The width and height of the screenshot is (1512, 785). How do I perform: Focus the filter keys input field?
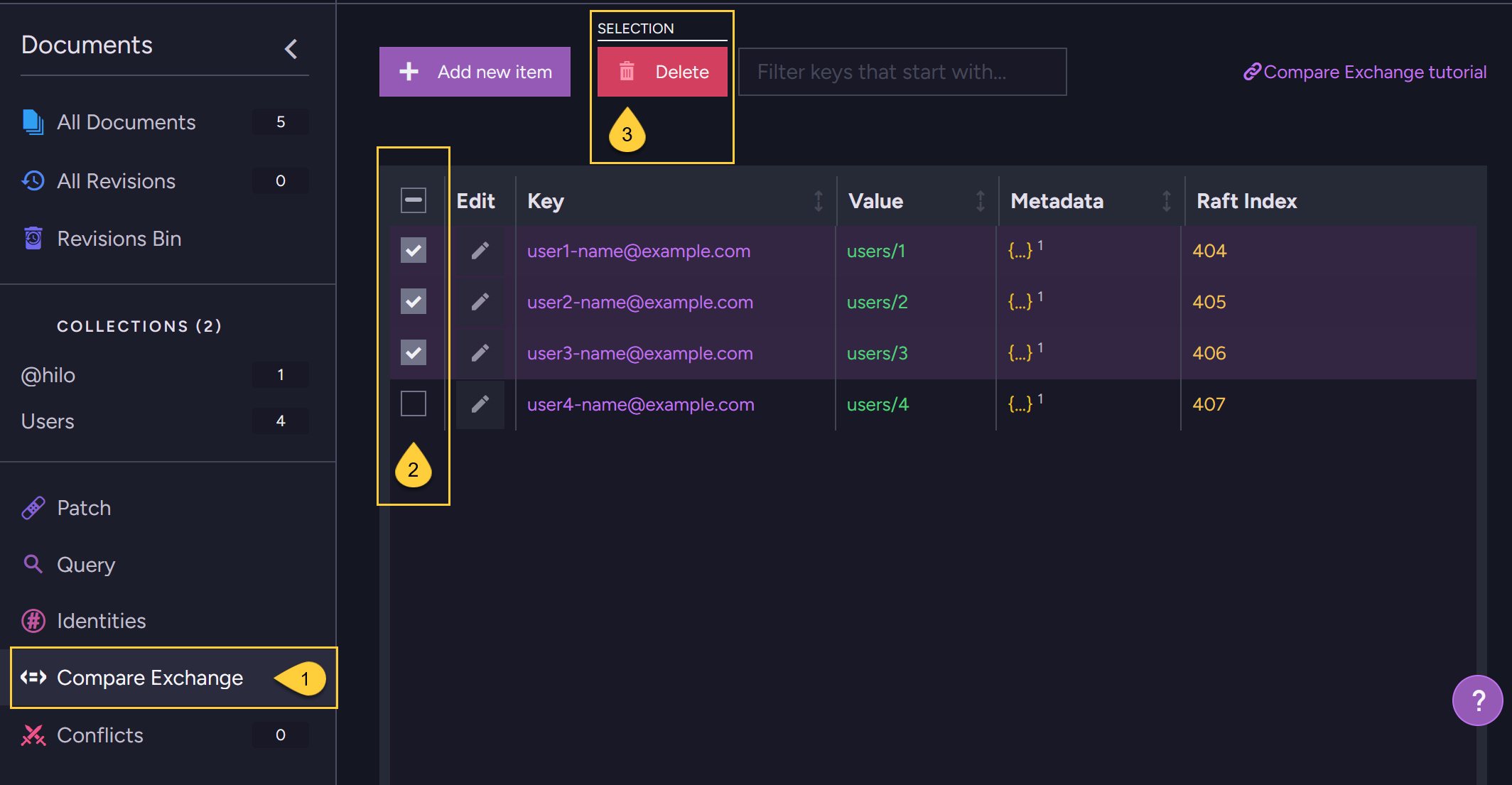(902, 72)
